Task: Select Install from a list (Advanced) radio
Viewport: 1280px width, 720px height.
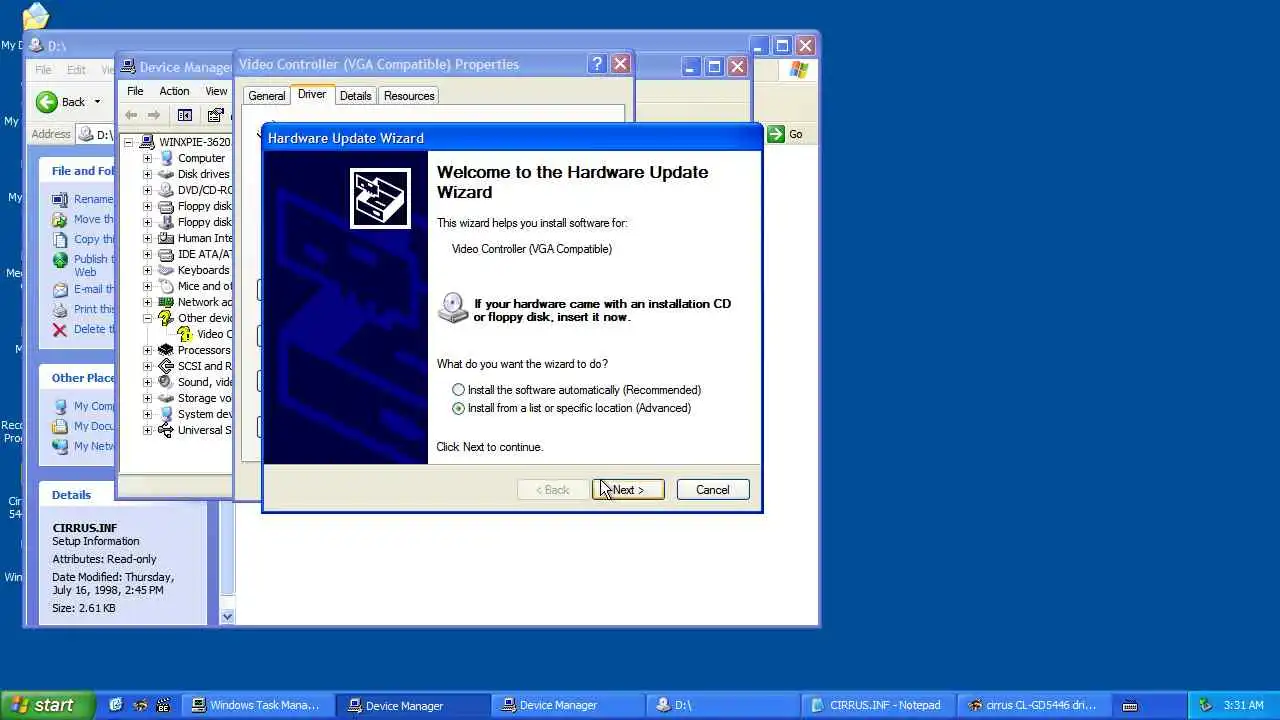Action: tap(458, 408)
